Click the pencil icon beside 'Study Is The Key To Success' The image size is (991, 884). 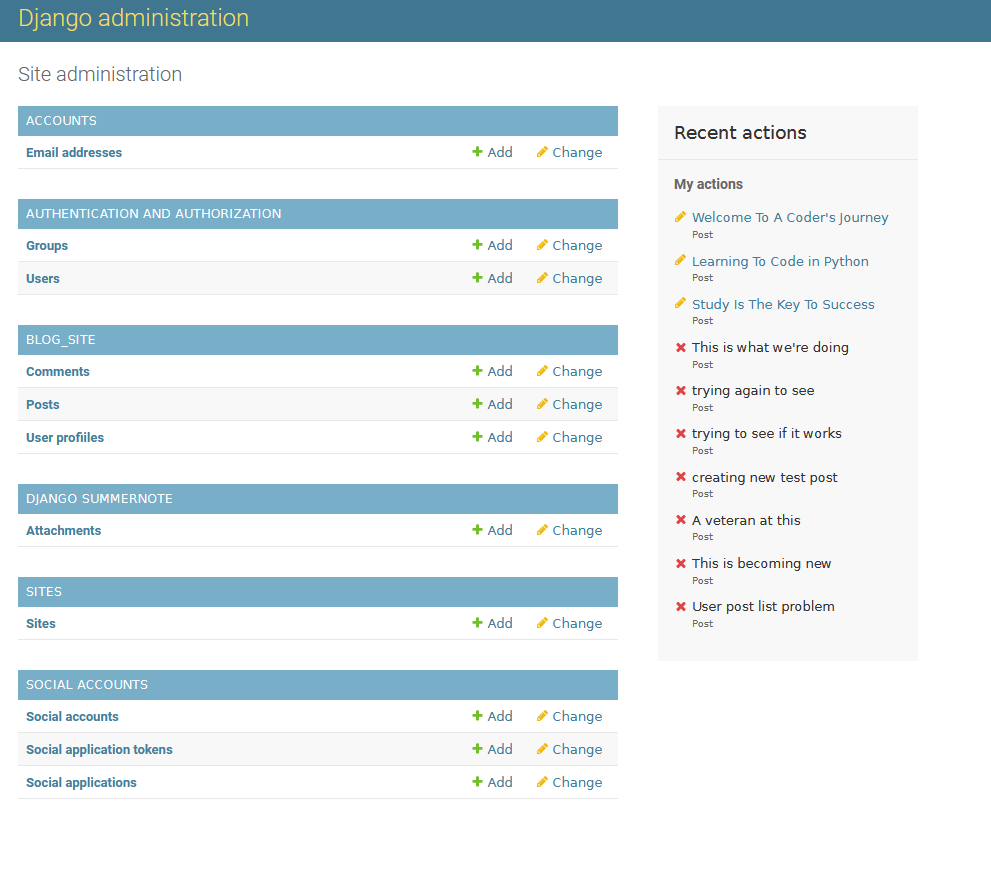tap(681, 304)
